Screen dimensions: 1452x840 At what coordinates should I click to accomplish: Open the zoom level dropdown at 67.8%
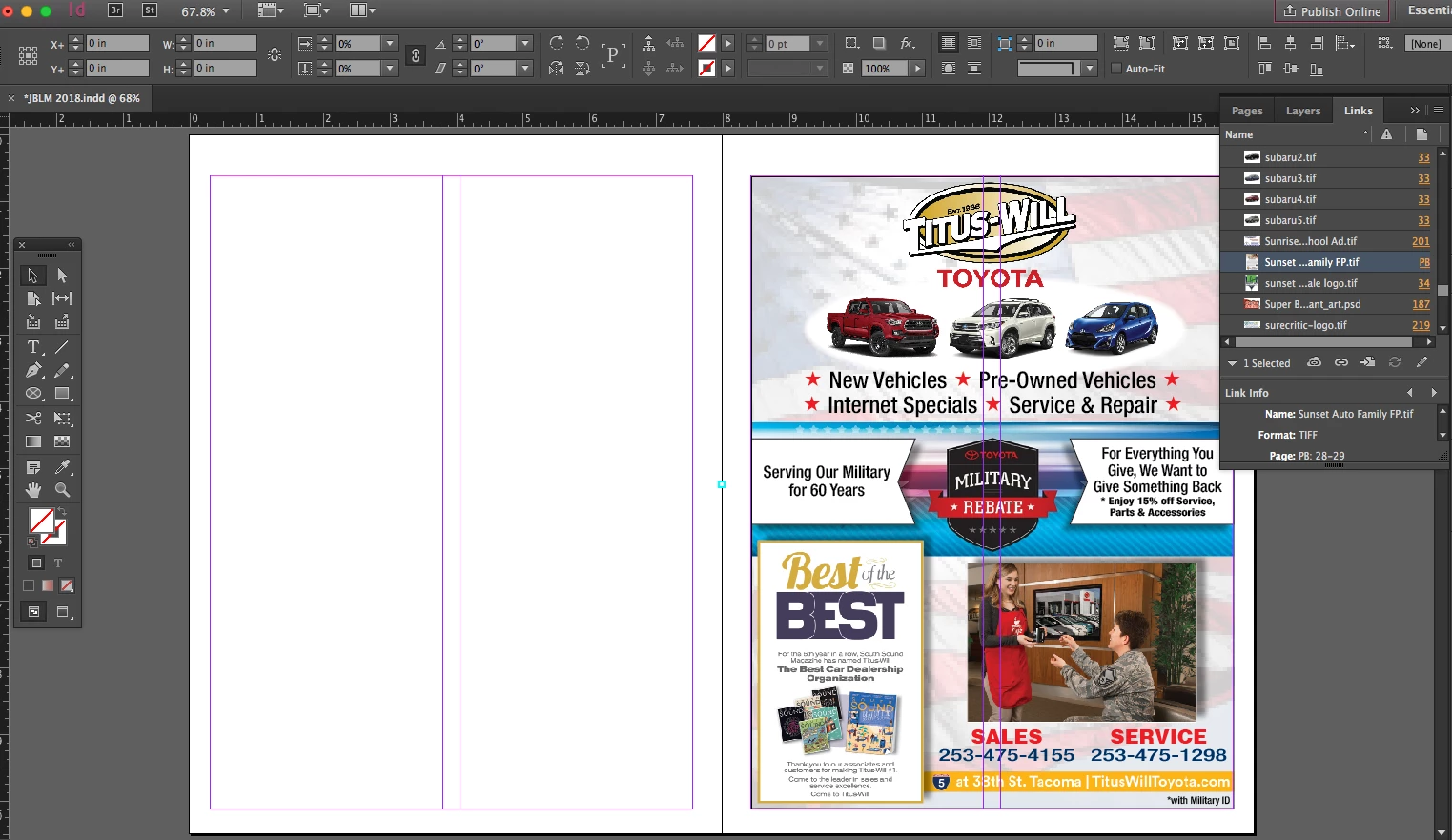[226, 11]
